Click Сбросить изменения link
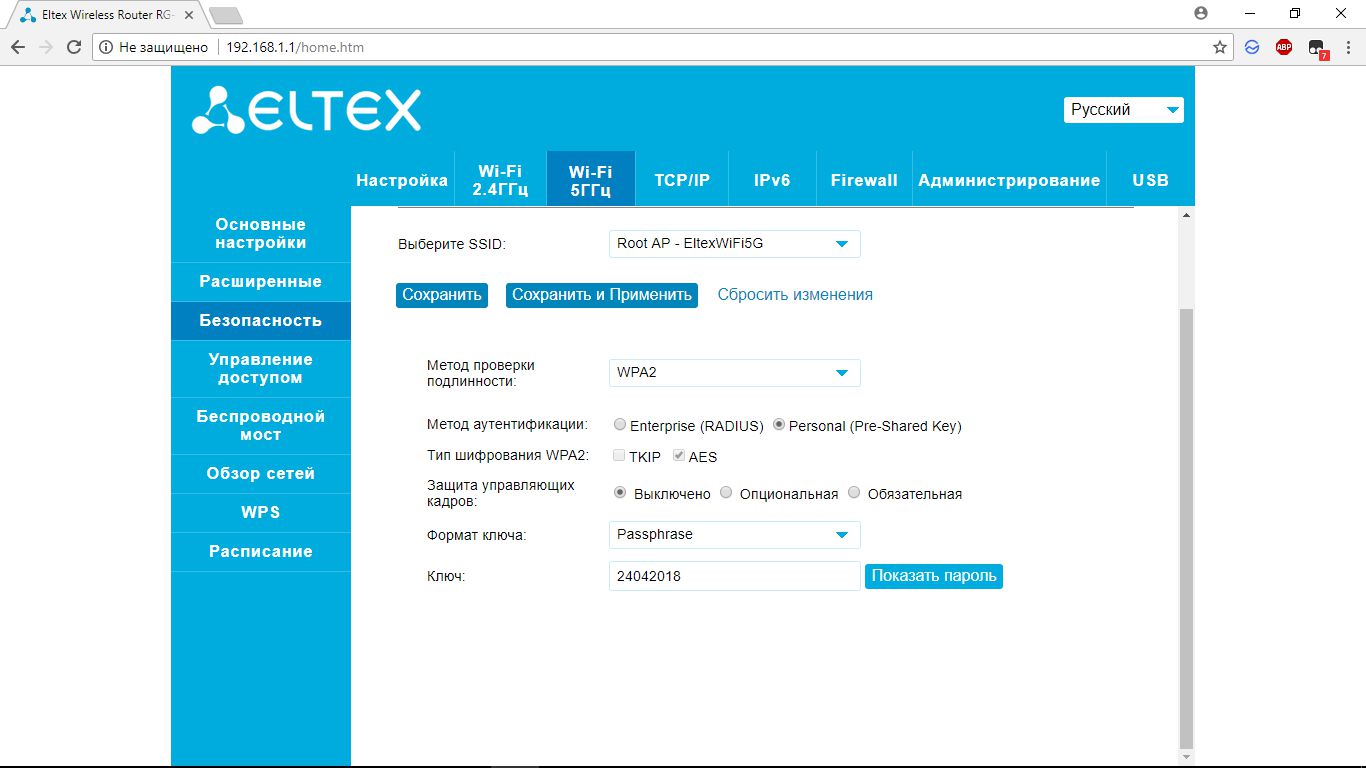The image size is (1366, 768). point(795,295)
